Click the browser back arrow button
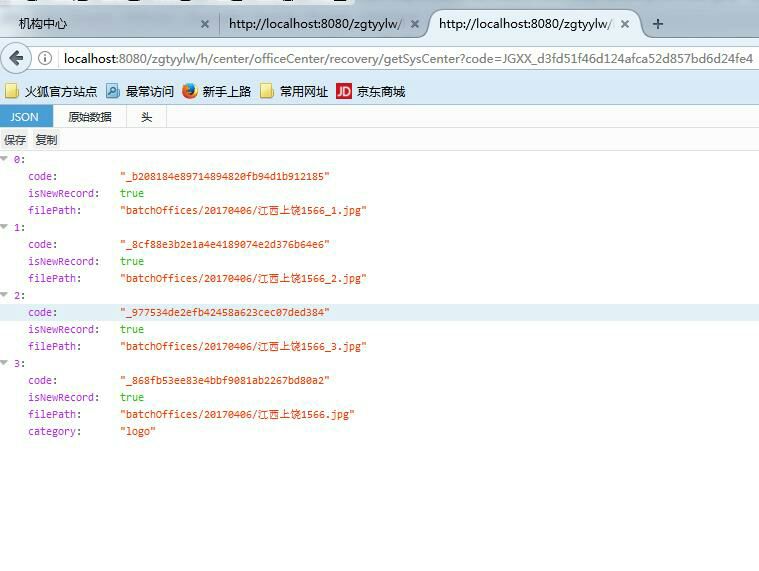 coord(16,58)
